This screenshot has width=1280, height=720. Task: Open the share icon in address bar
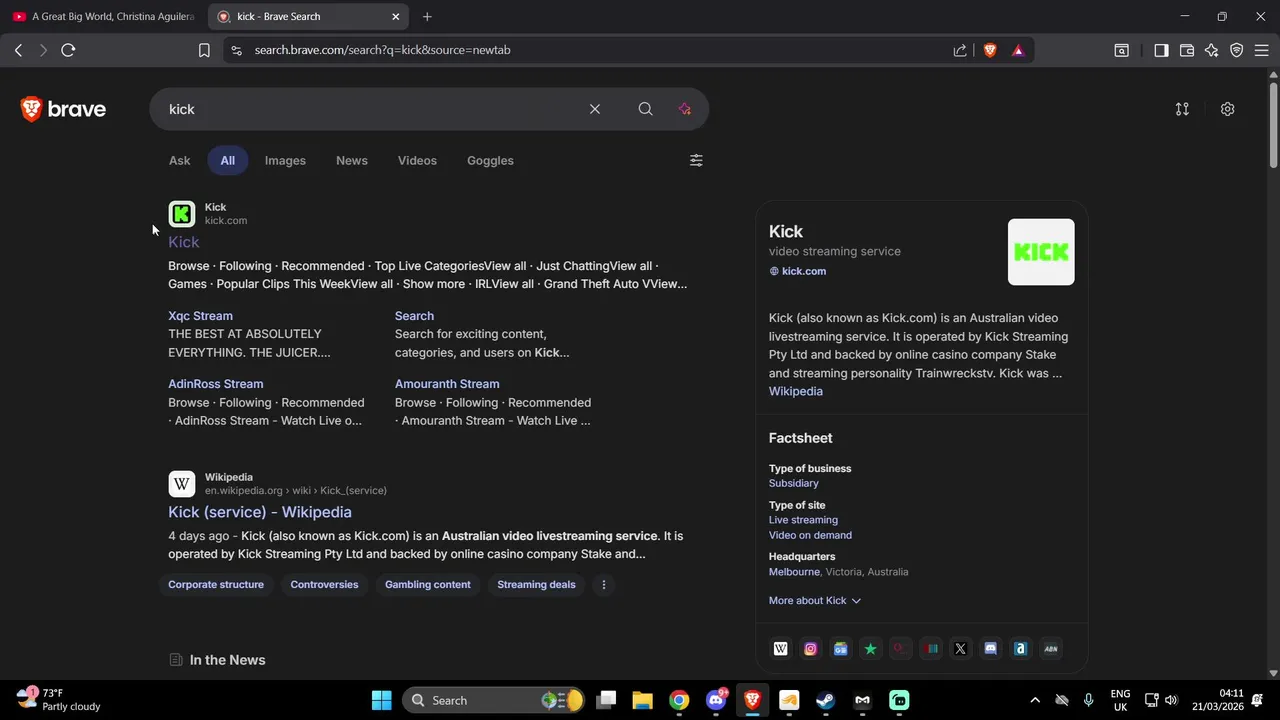click(x=960, y=50)
